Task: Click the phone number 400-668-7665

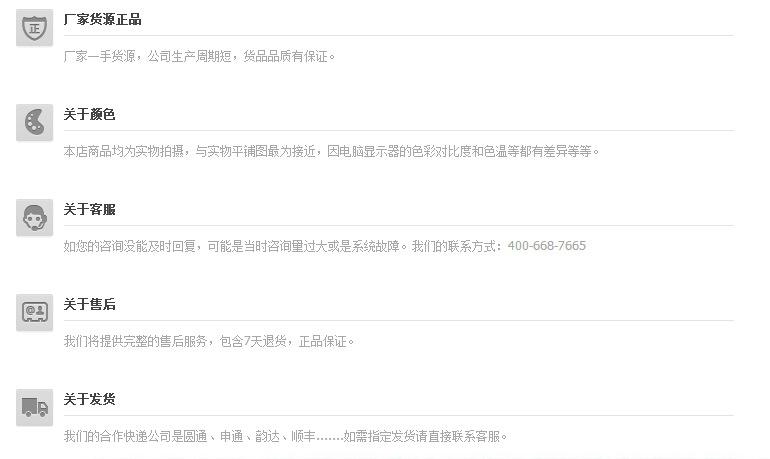Action: coord(547,246)
